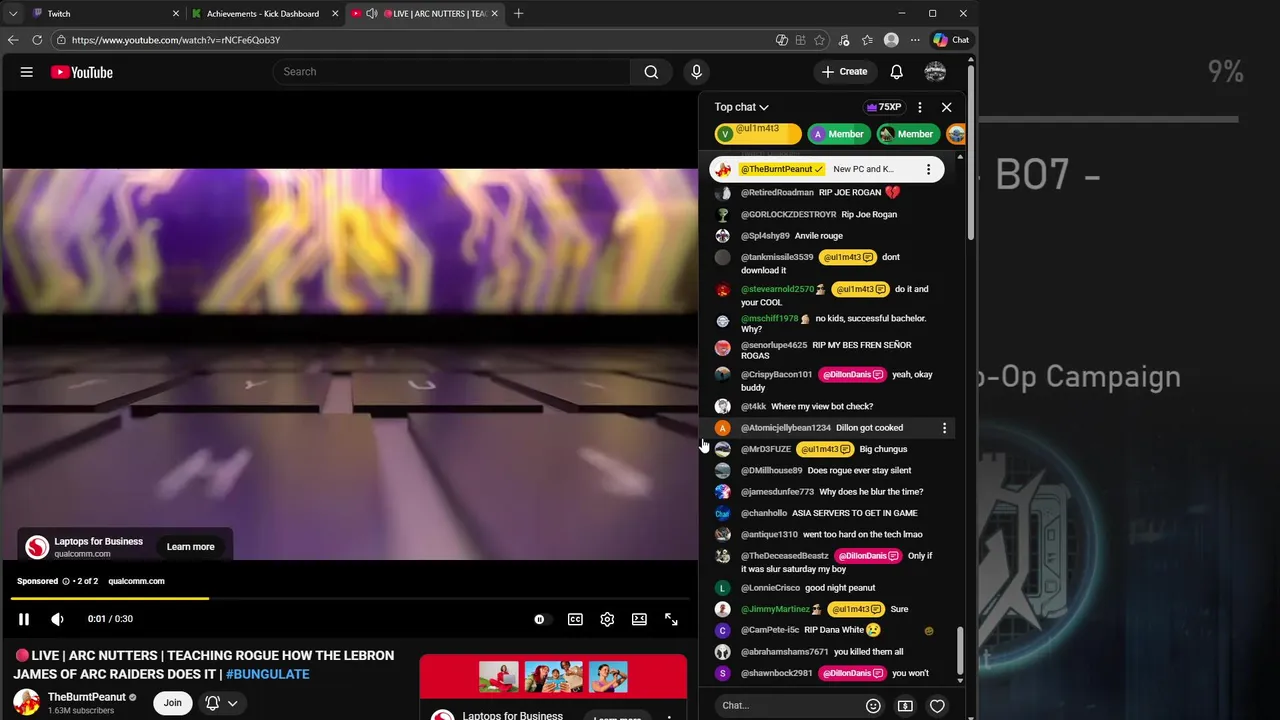Viewport: 1280px width, 720px height.
Task: Mute the video player volume
Action: [x=58, y=619]
